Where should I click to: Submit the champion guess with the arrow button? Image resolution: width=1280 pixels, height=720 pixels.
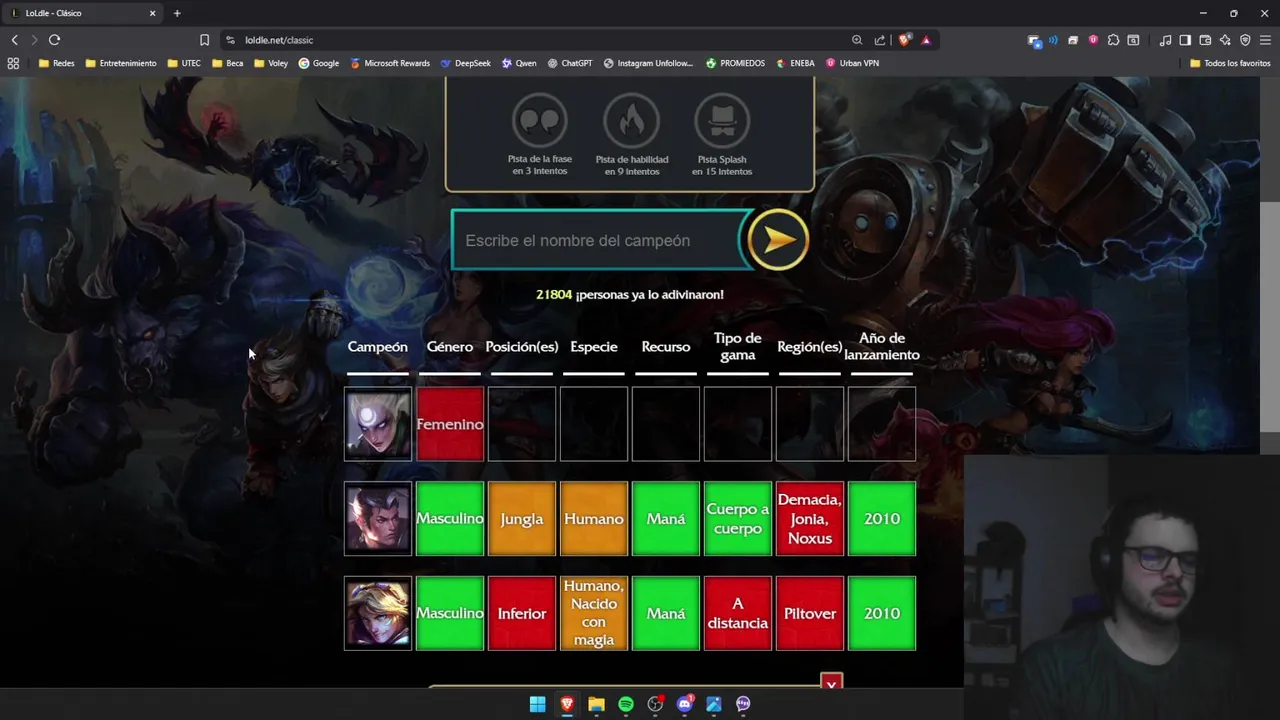[778, 240]
